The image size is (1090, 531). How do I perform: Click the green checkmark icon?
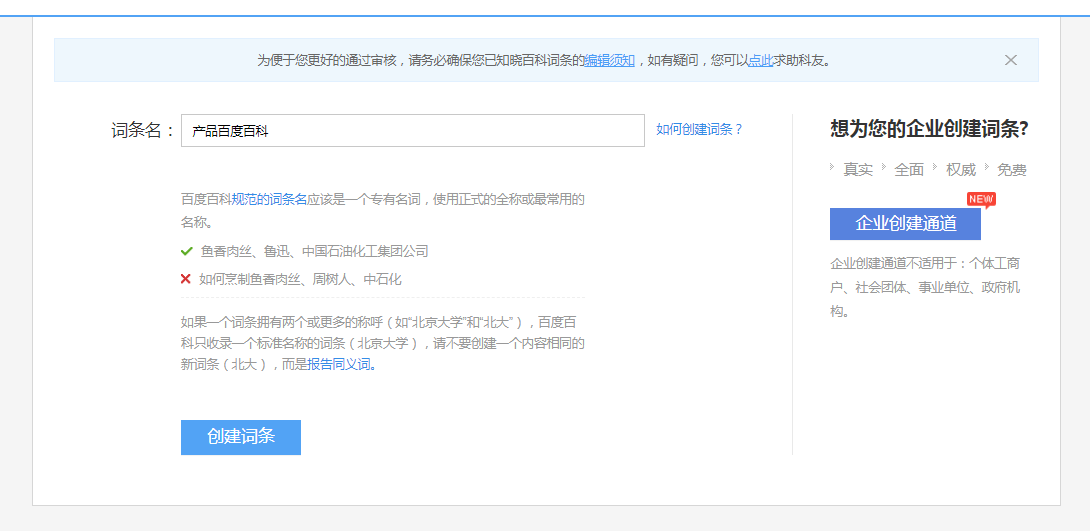coord(186,251)
